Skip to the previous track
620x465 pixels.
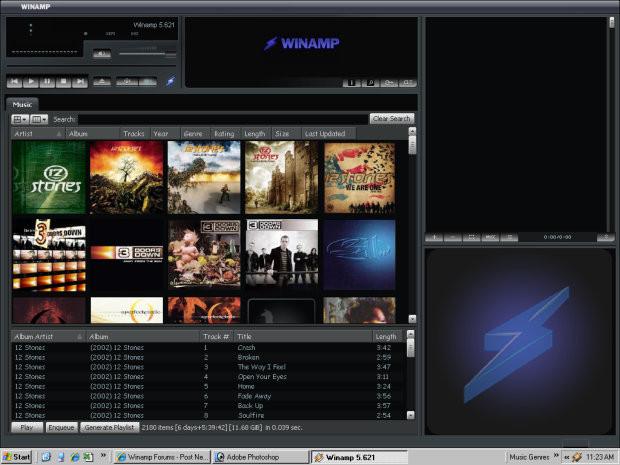coord(15,82)
